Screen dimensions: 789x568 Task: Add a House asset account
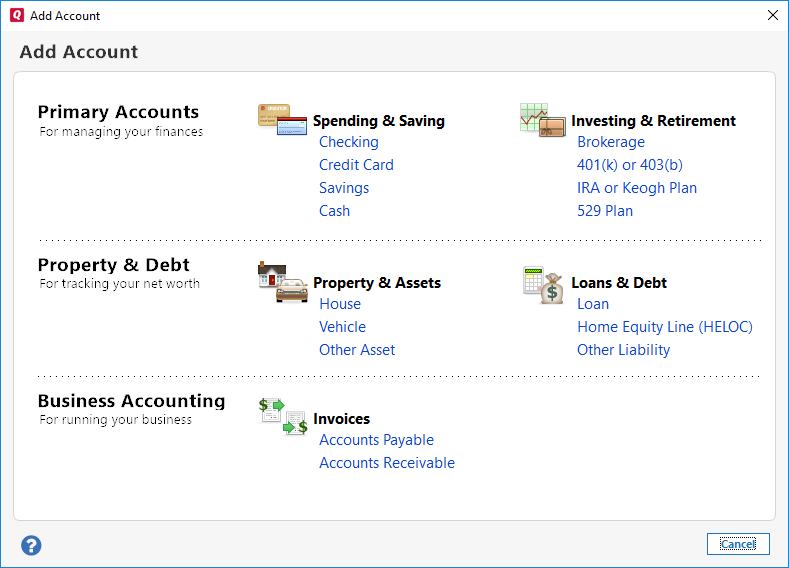click(340, 304)
